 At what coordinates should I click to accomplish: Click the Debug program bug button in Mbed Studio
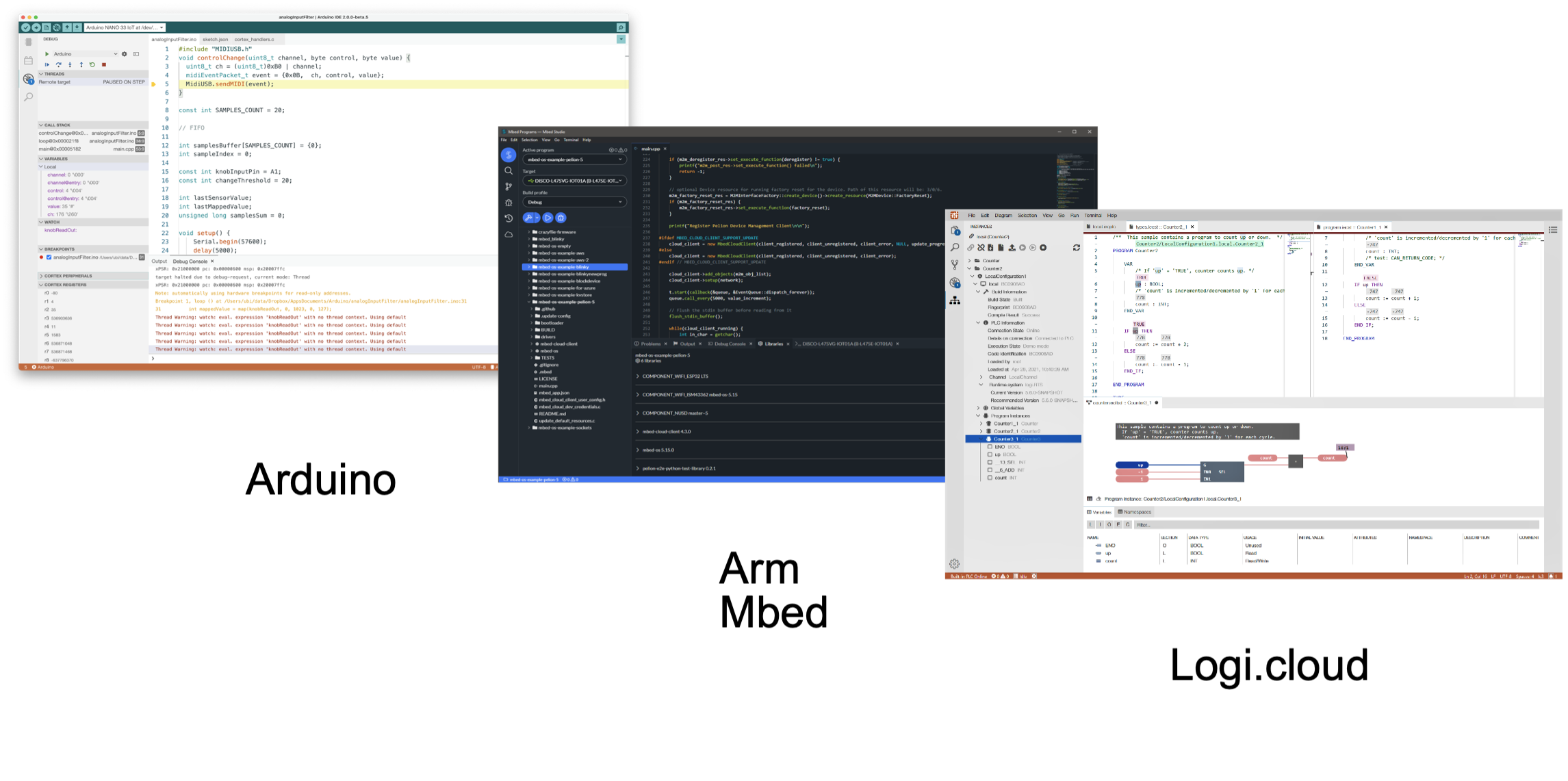click(x=561, y=218)
